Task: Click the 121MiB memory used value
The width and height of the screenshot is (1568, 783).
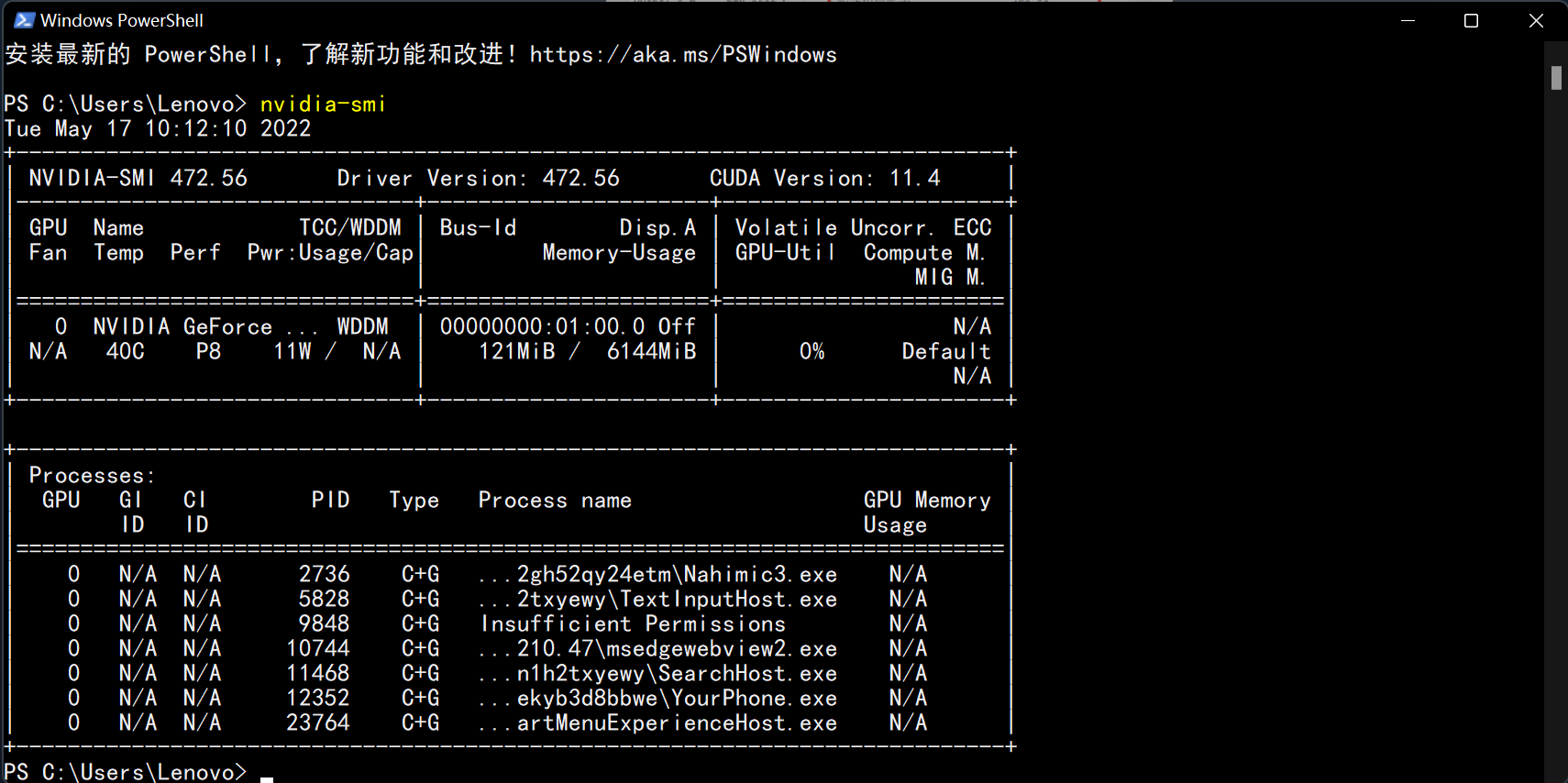Action: tap(517, 352)
